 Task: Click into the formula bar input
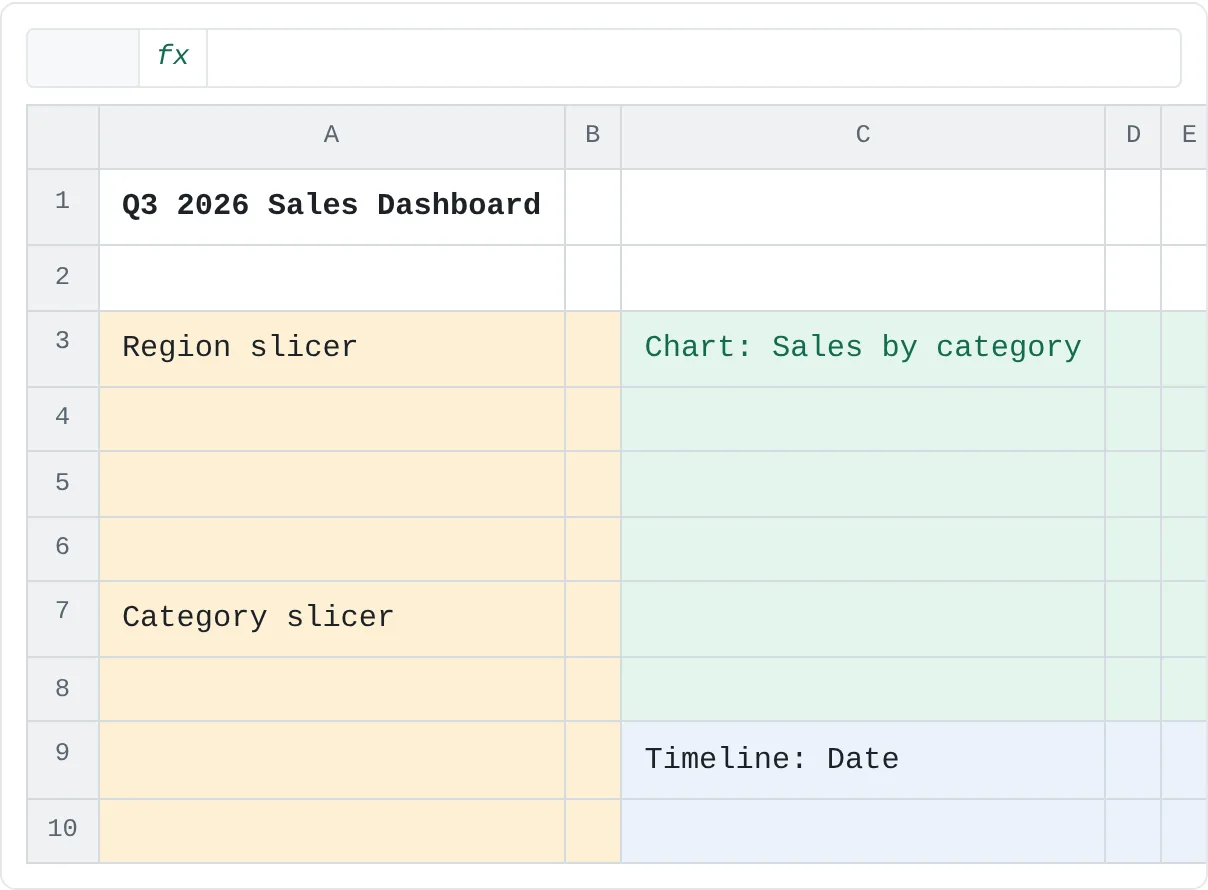click(694, 57)
